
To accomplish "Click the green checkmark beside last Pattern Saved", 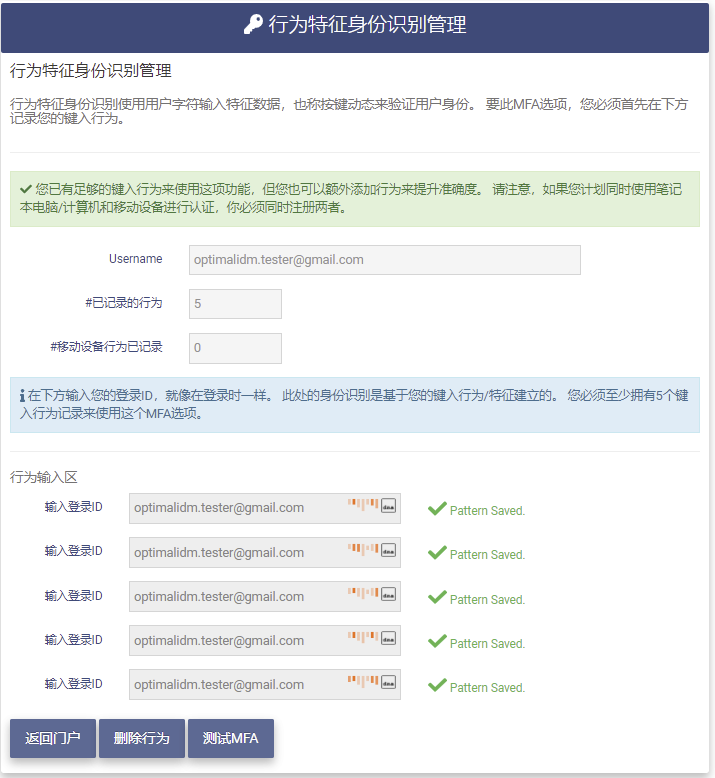I will [x=437, y=686].
